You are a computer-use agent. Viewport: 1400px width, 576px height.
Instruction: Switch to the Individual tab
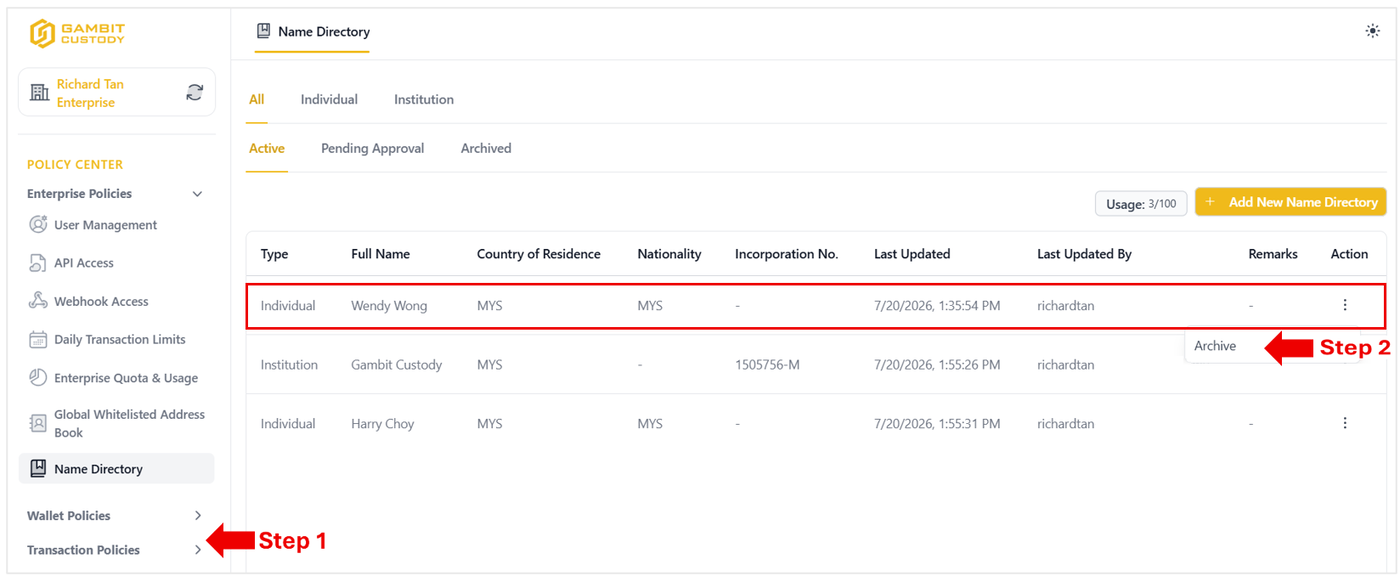click(x=329, y=99)
